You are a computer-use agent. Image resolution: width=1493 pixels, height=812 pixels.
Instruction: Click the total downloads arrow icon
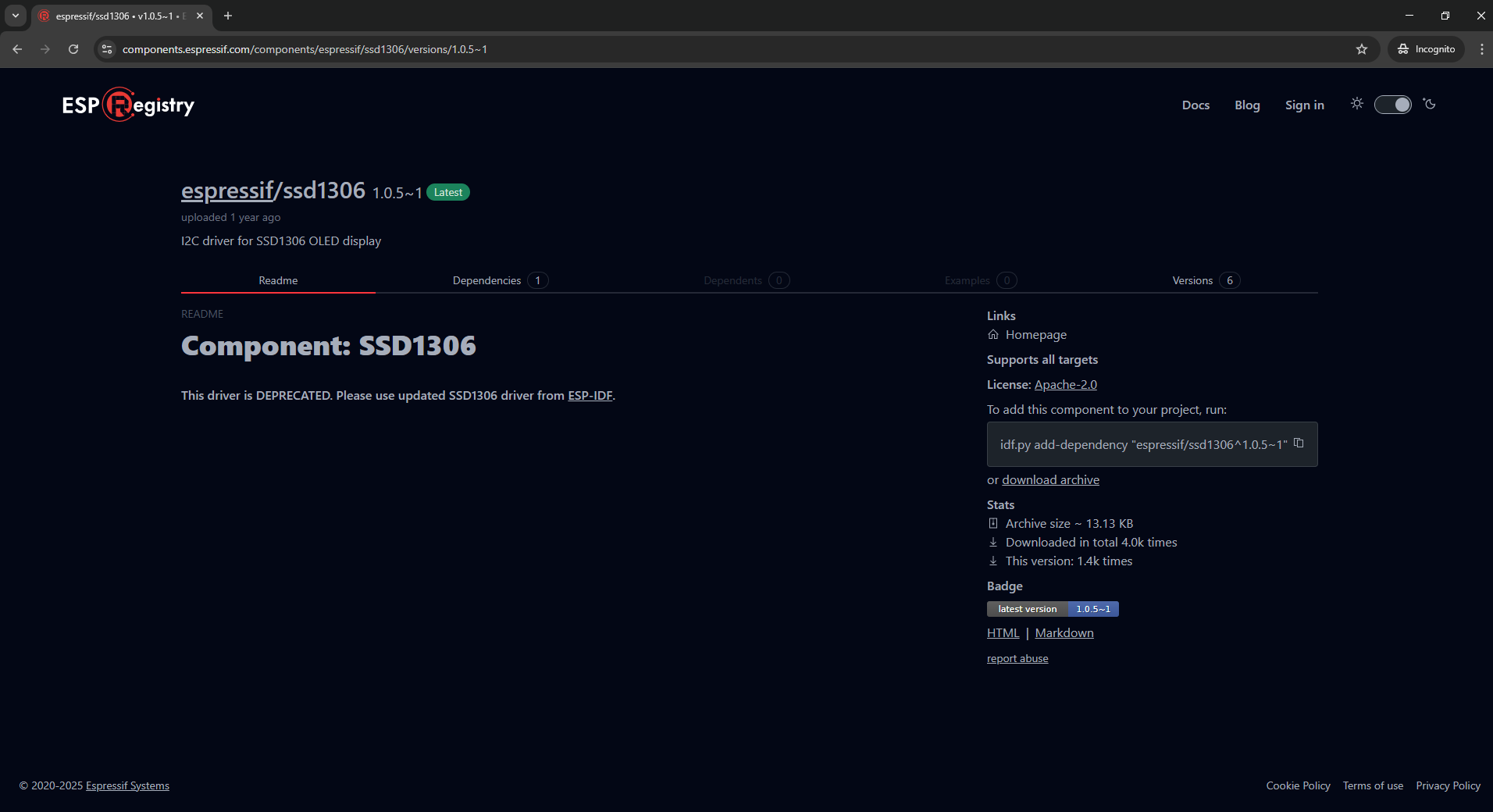[993, 542]
